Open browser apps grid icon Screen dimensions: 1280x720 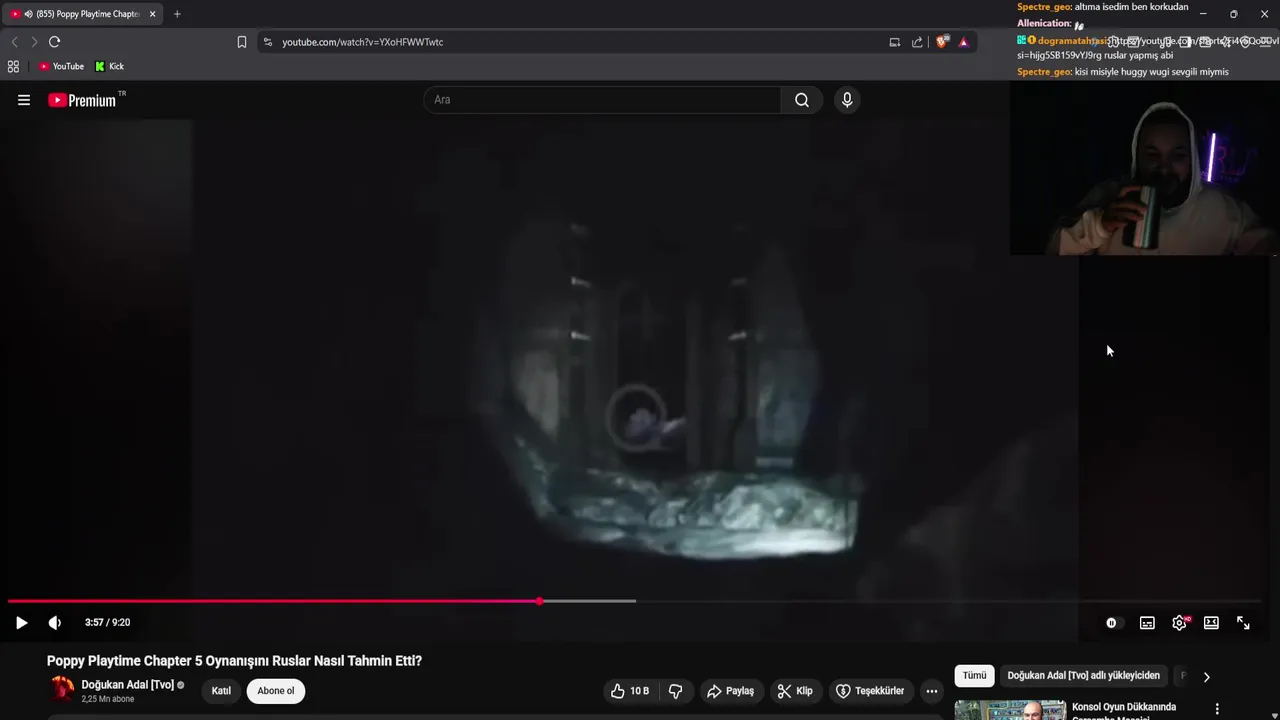13,66
